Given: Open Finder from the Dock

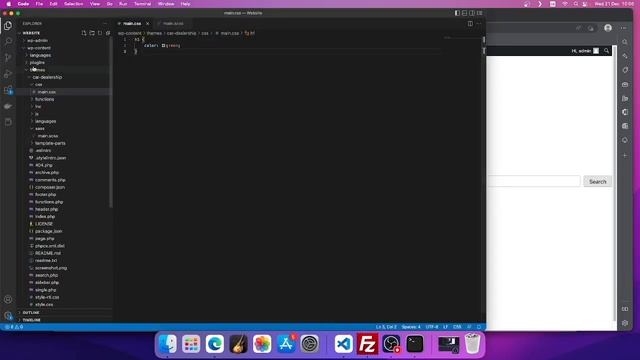Looking at the screenshot, I should coord(168,344).
